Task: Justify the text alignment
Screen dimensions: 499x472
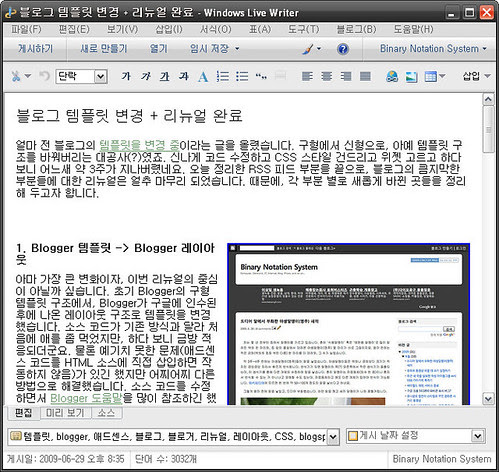Action: tap(365, 76)
